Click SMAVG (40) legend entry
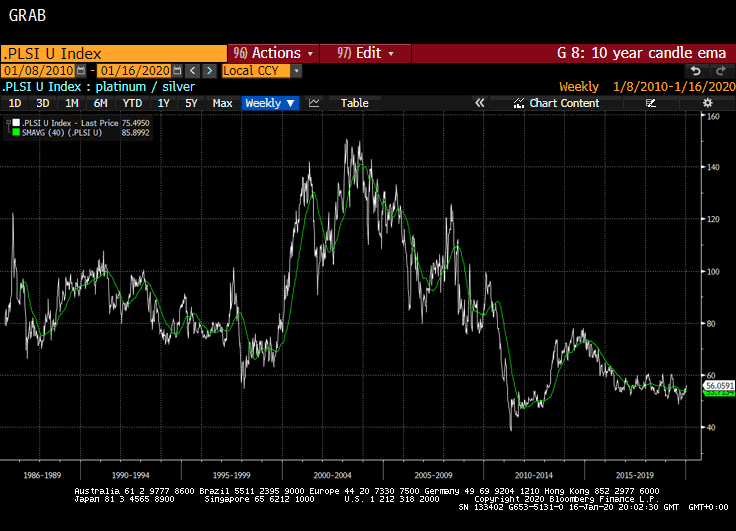736x531 pixels. [x=61, y=132]
